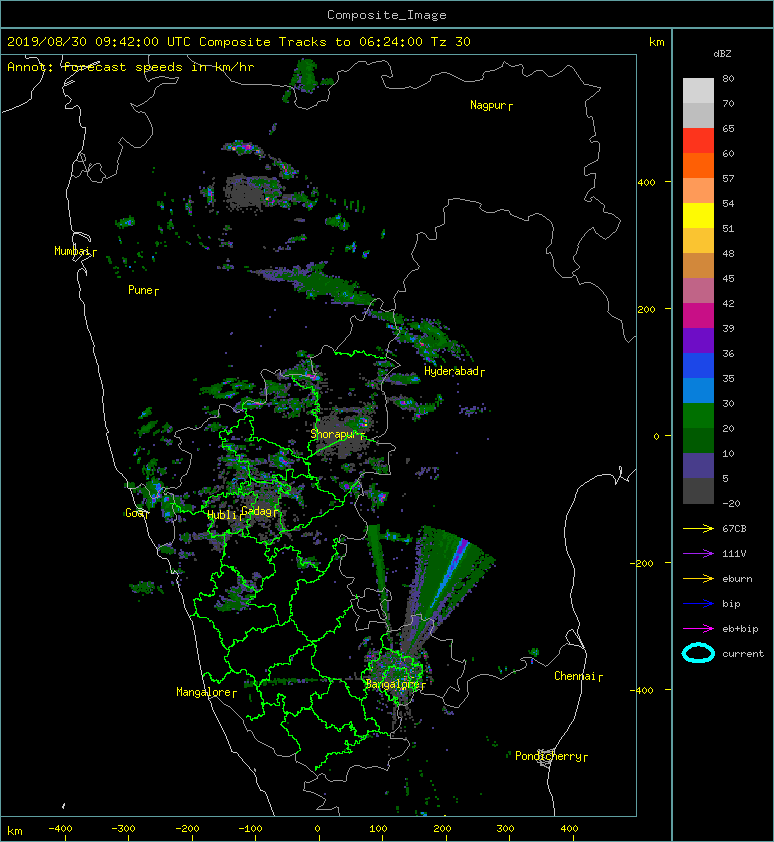The width and height of the screenshot is (774, 842).
Task: Click the Pune city label
Action: pos(143,291)
